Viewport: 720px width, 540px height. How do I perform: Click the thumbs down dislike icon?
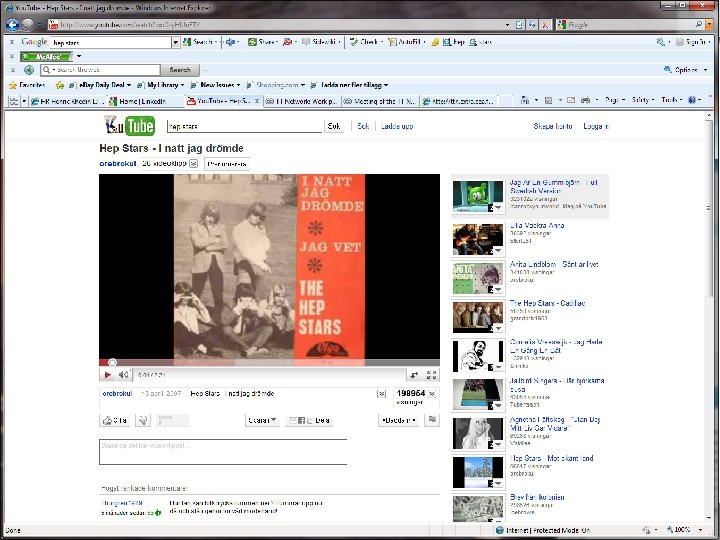(x=143, y=420)
